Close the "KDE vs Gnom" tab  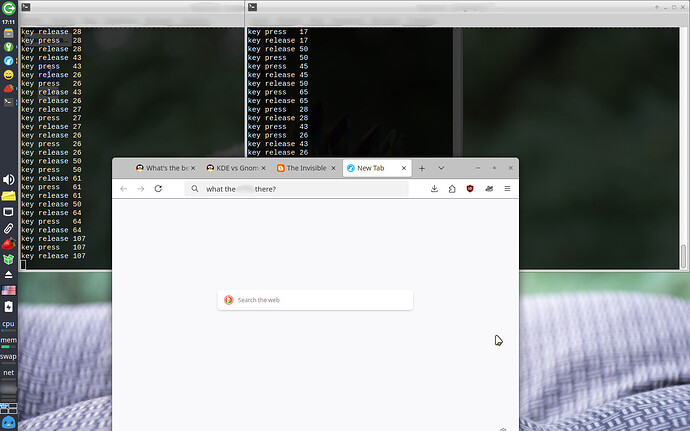click(263, 168)
